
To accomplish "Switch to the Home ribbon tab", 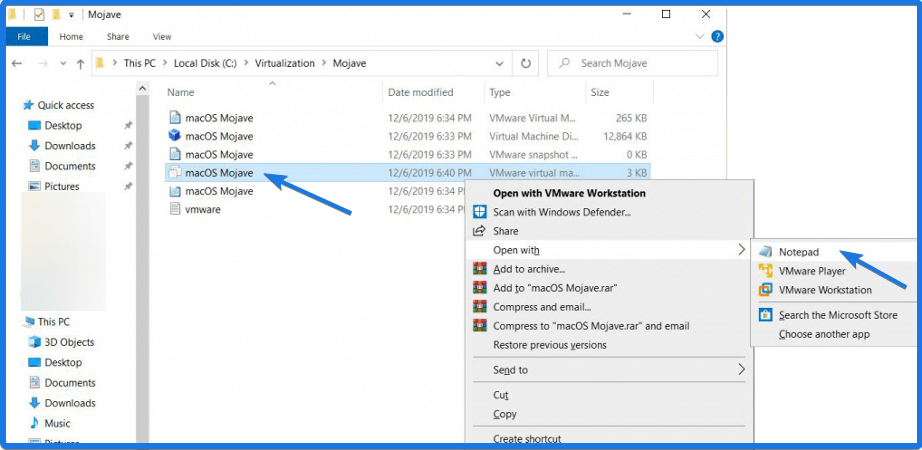I will 71,36.
